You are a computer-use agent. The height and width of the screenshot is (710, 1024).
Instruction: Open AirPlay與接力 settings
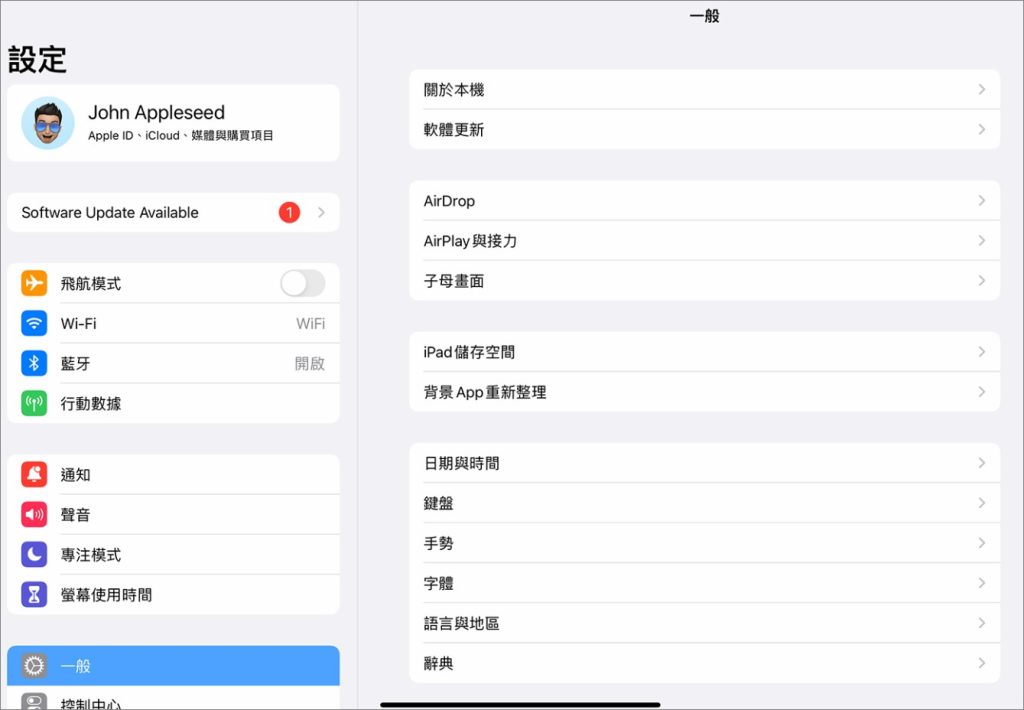[705, 240]
